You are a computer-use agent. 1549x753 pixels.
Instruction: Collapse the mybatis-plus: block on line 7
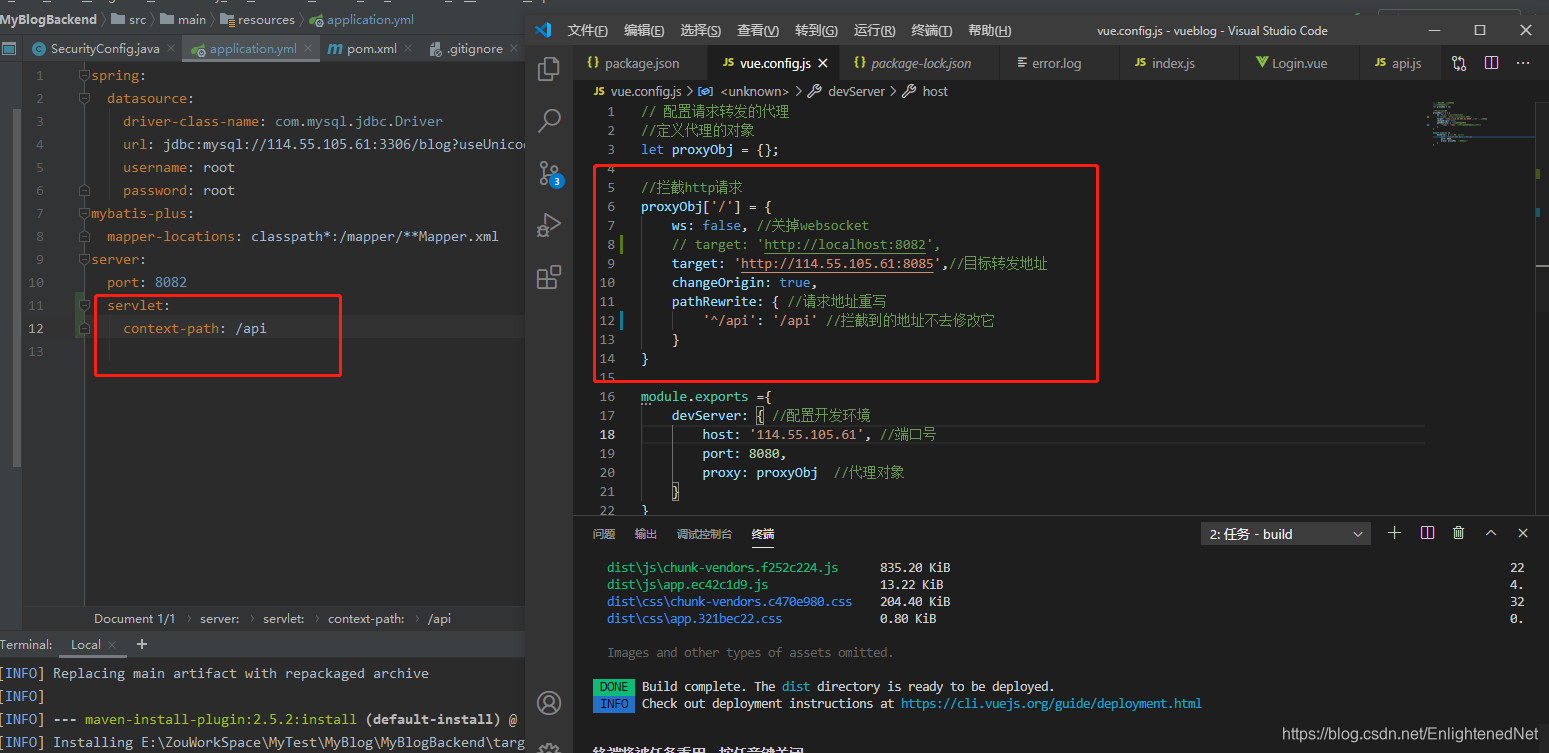pyautogui.click(x=83, y=213)
